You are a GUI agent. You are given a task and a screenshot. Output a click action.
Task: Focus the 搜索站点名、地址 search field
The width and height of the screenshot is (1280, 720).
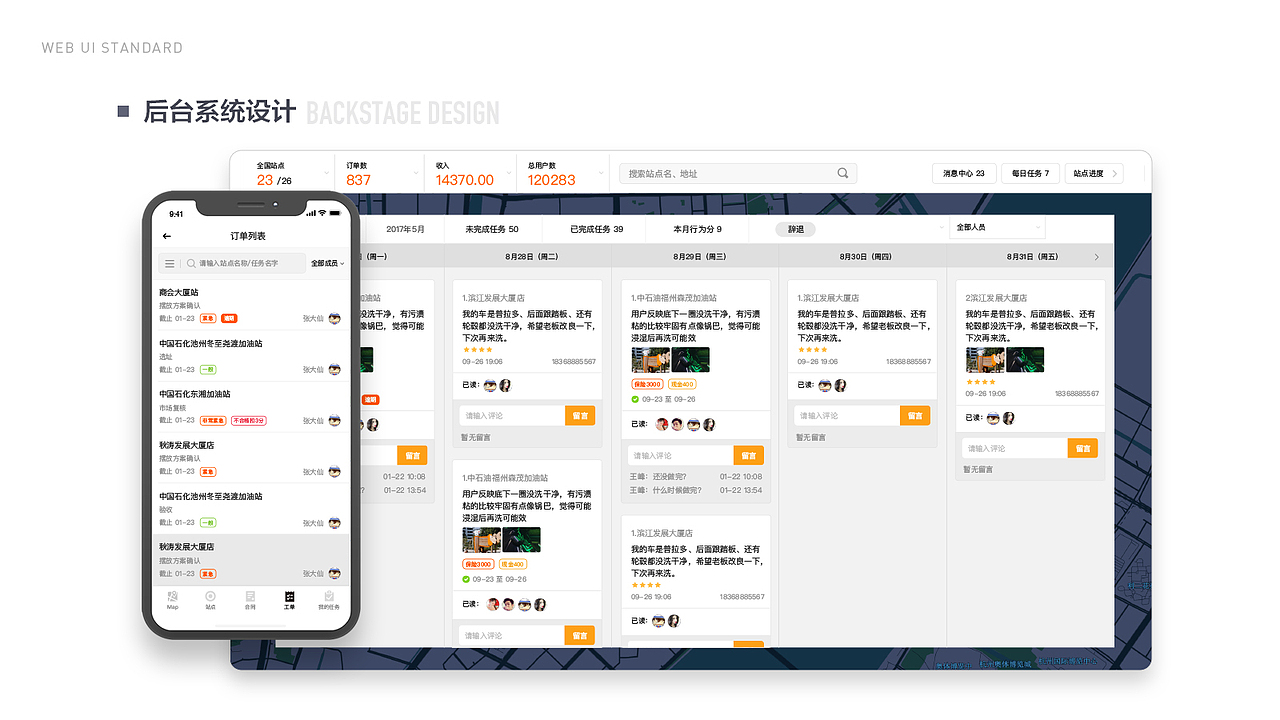(738, 173)
